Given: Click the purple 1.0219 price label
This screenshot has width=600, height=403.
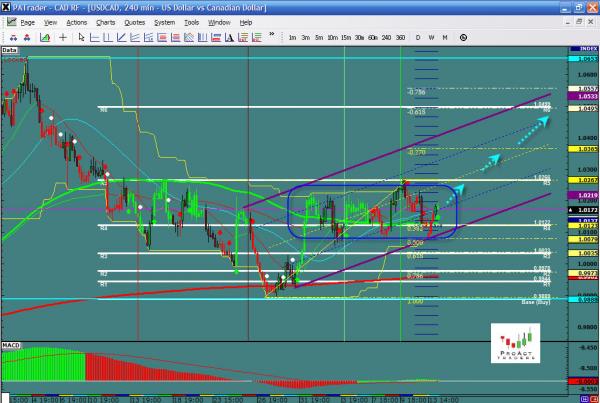Looking at the screenshot, I should [587, 195].
